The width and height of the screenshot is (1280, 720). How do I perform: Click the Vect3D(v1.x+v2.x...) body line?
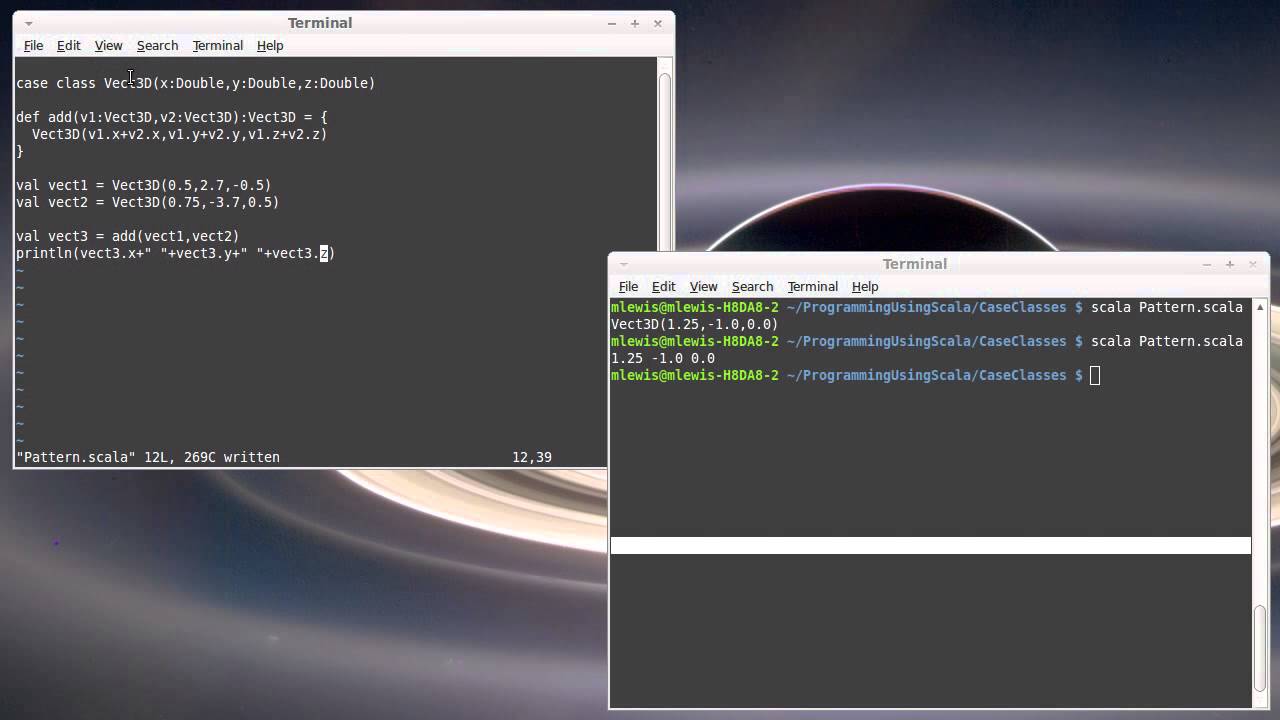point(180,134)
